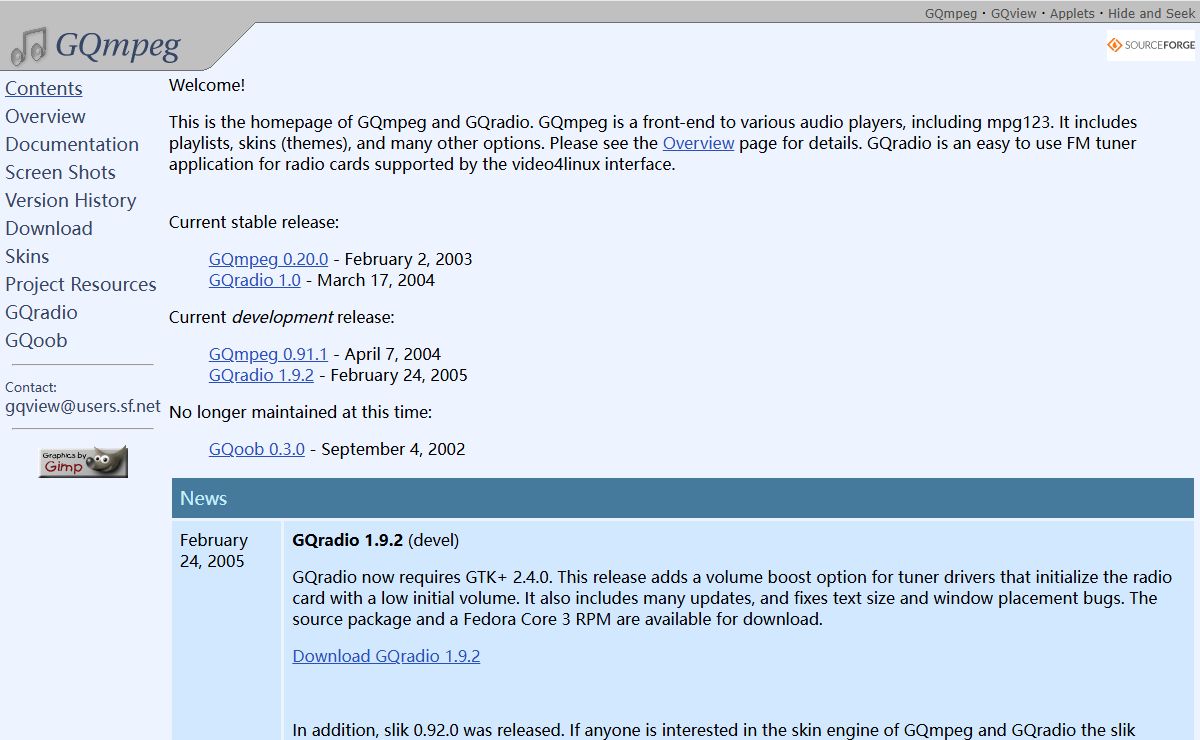
Task: Open the GQmpeg 0.20.0 stable release link
Action: (268, 259)
